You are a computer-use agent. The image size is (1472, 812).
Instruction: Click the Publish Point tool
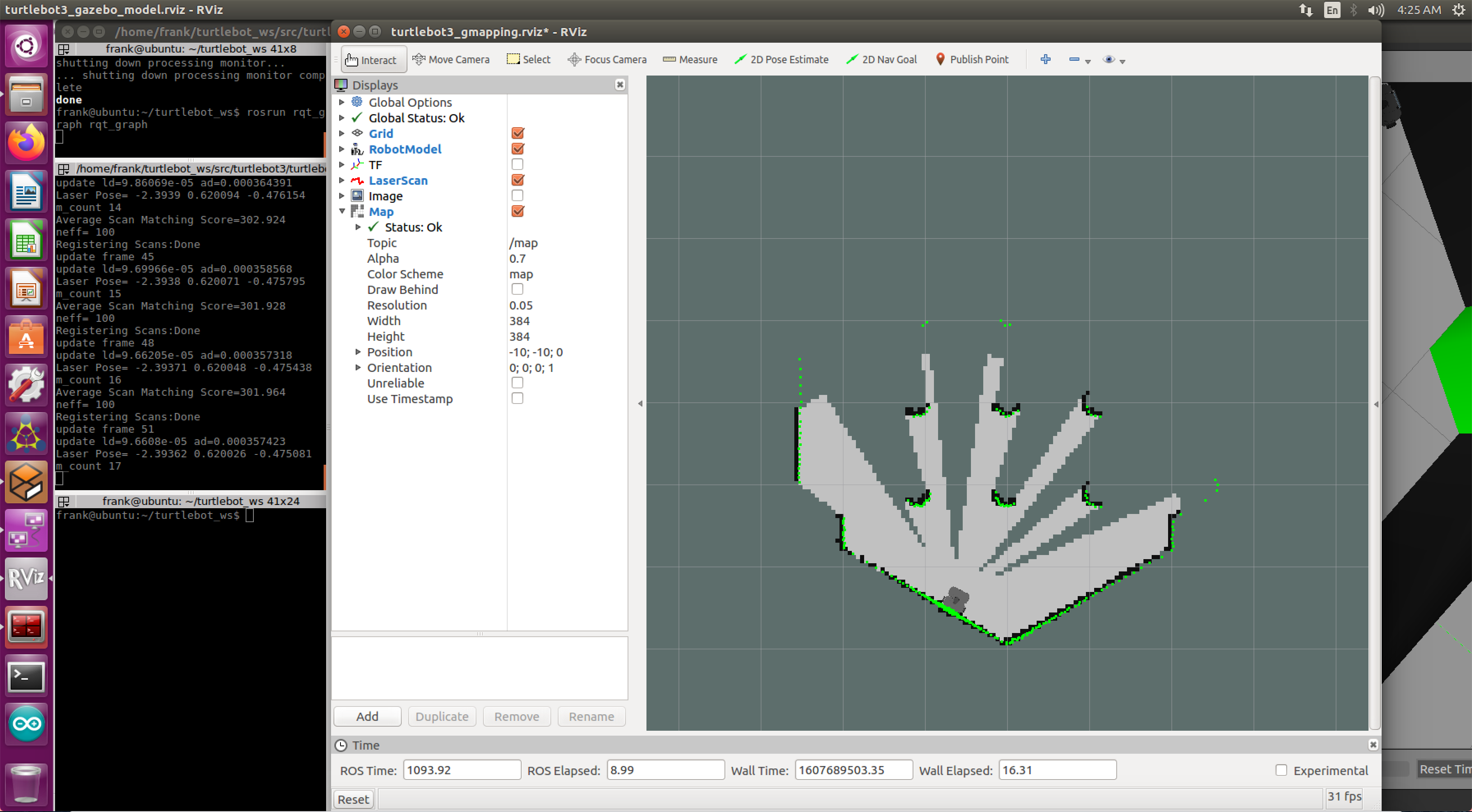coord(971,59)
